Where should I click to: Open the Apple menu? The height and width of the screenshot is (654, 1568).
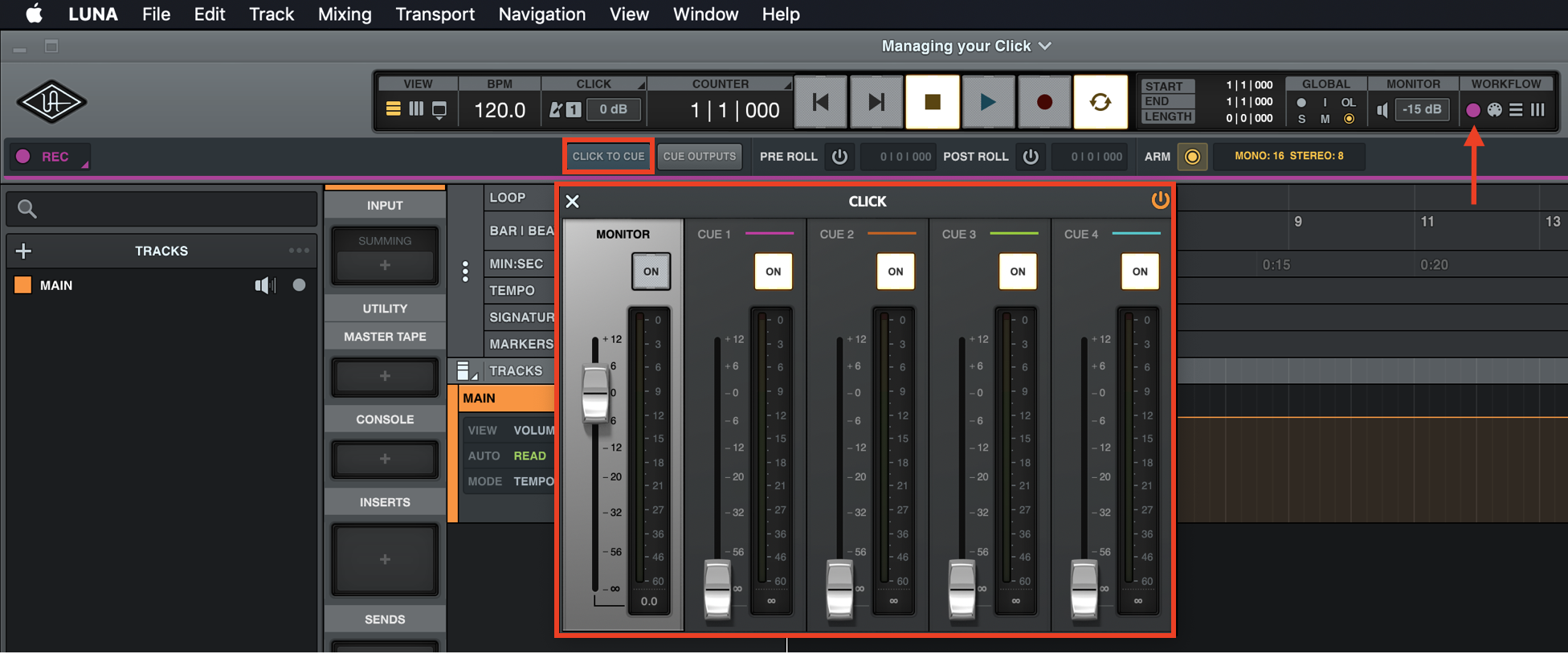(x=34, y=14)
